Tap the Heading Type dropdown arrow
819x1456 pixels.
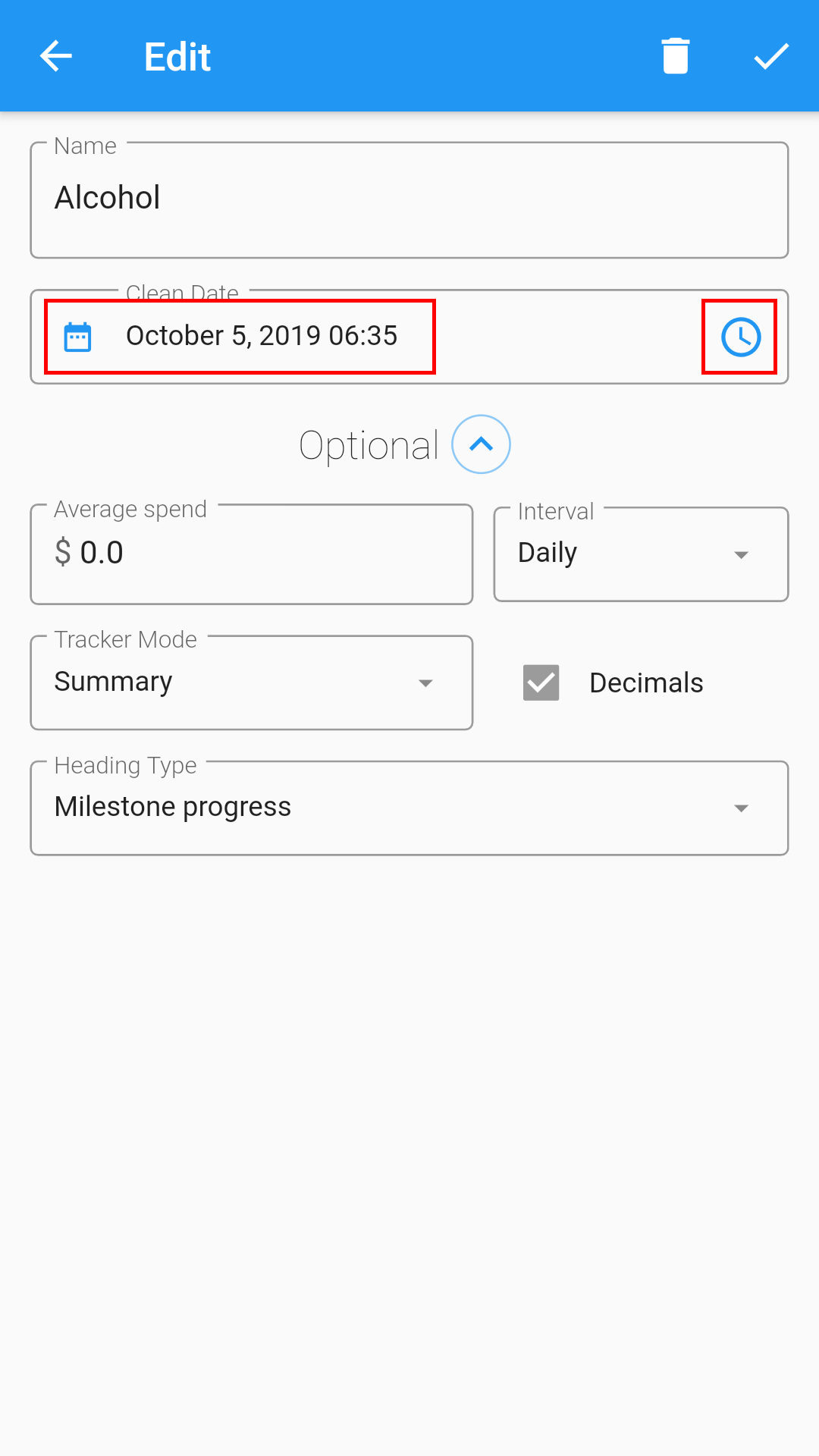741,808
